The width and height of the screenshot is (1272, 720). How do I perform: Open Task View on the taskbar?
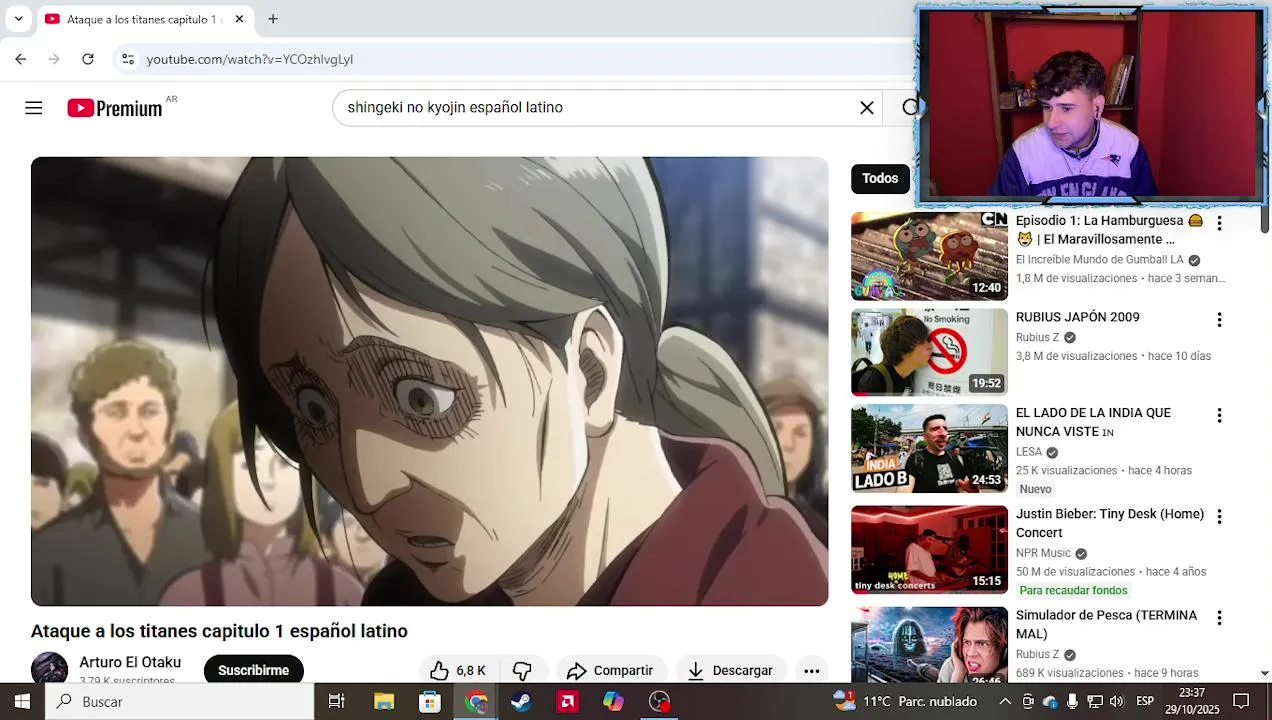pyautogui.click(x=337, y=701)
